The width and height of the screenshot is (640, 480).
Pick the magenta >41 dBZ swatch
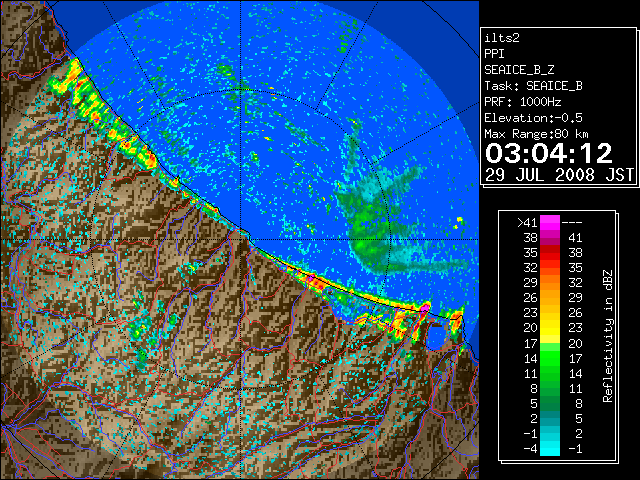point(550,223)
